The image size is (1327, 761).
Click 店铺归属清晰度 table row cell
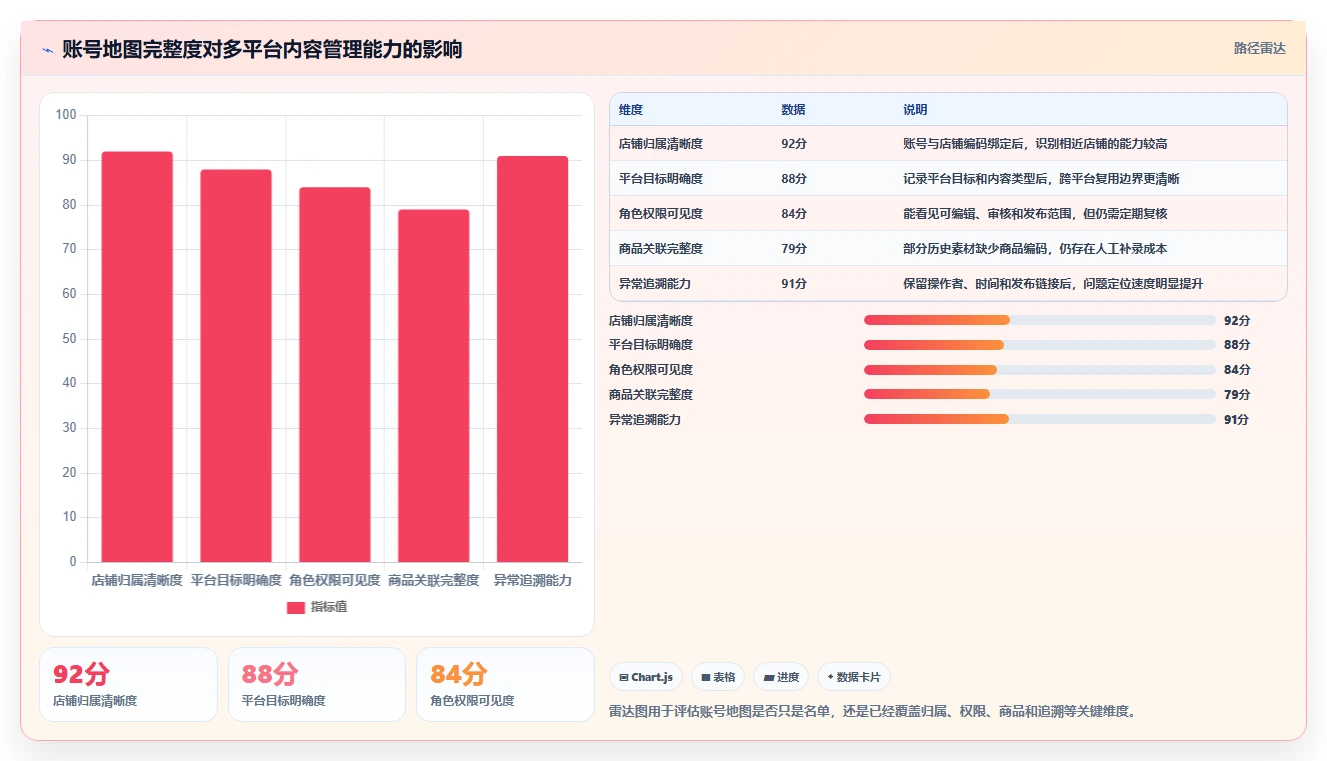click(661, 144)
